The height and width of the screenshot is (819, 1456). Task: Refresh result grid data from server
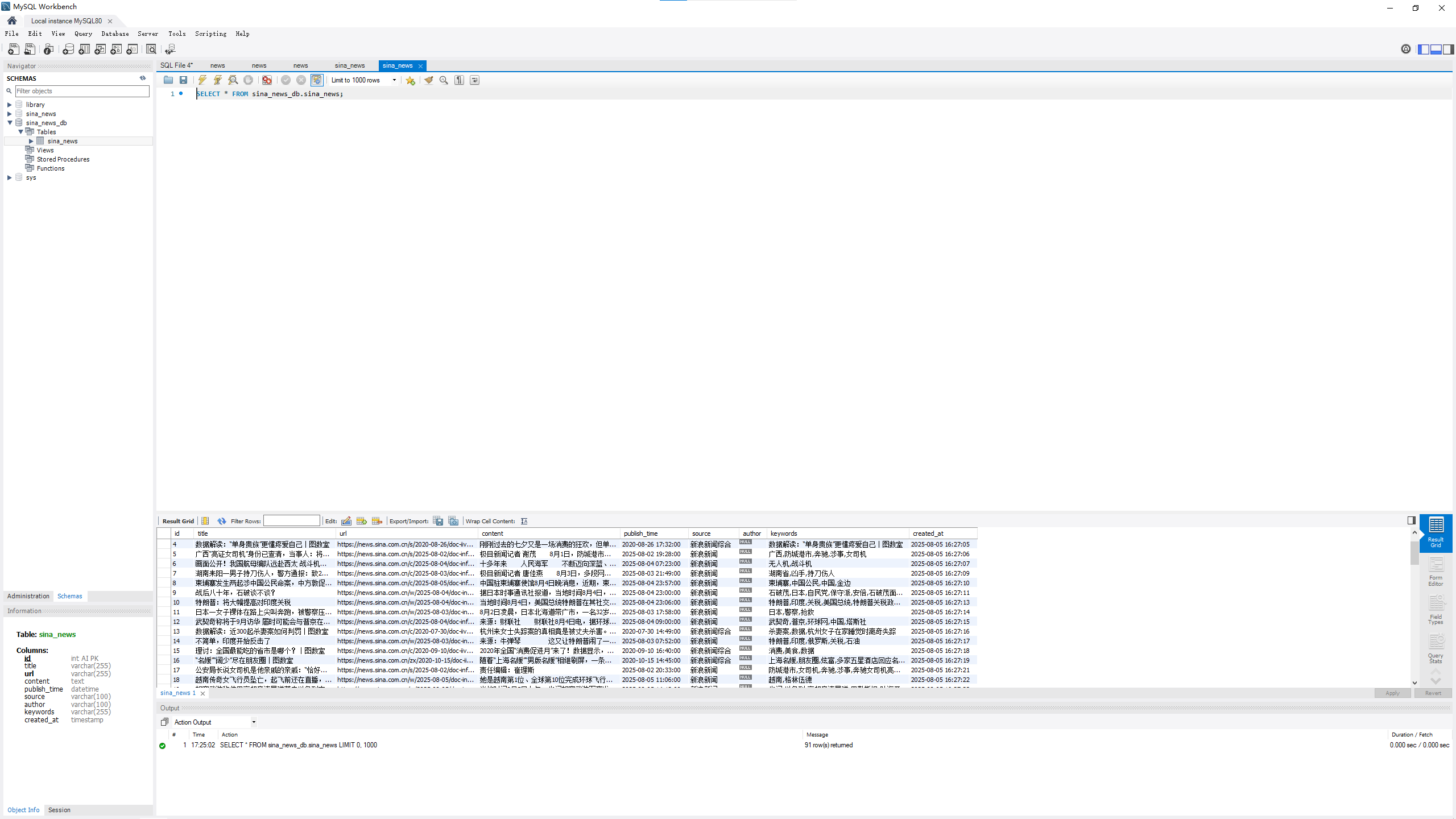pos(222,521)
